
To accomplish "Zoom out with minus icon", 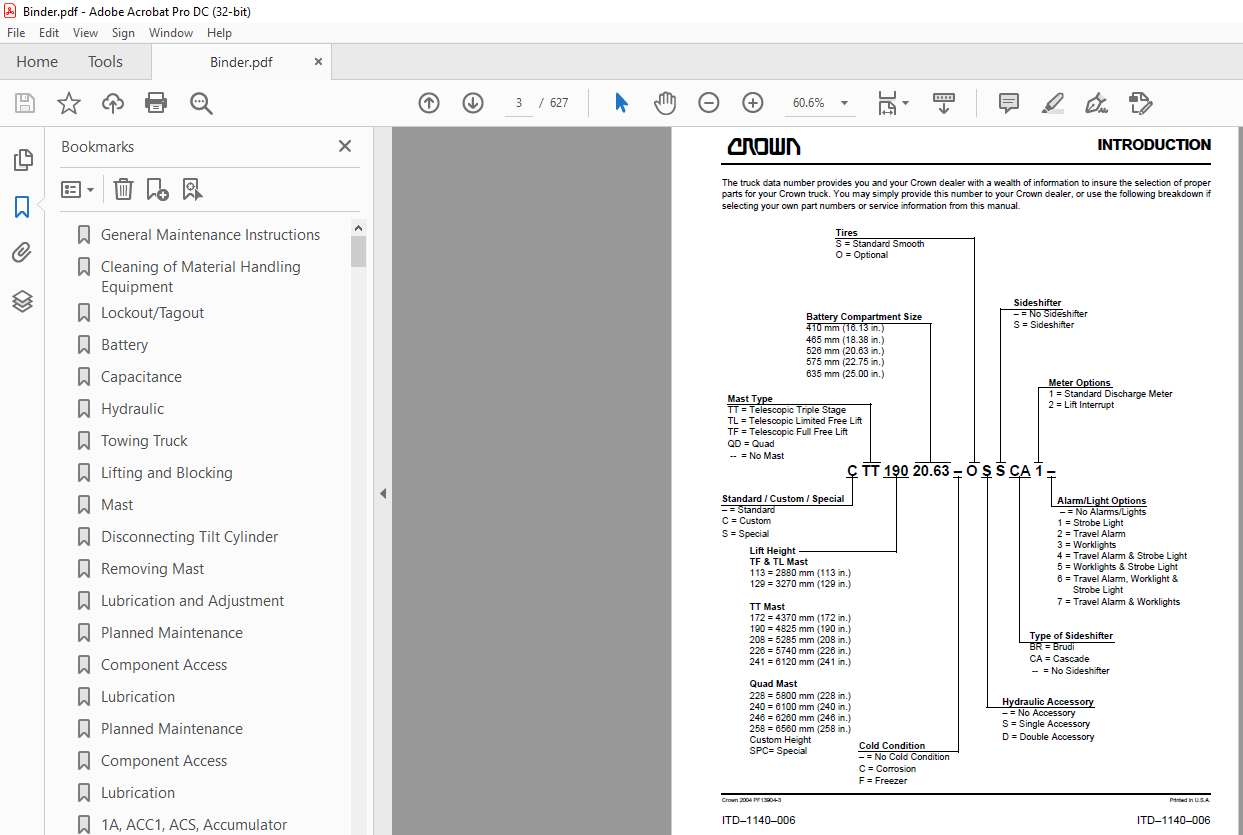I will (709, 103).
